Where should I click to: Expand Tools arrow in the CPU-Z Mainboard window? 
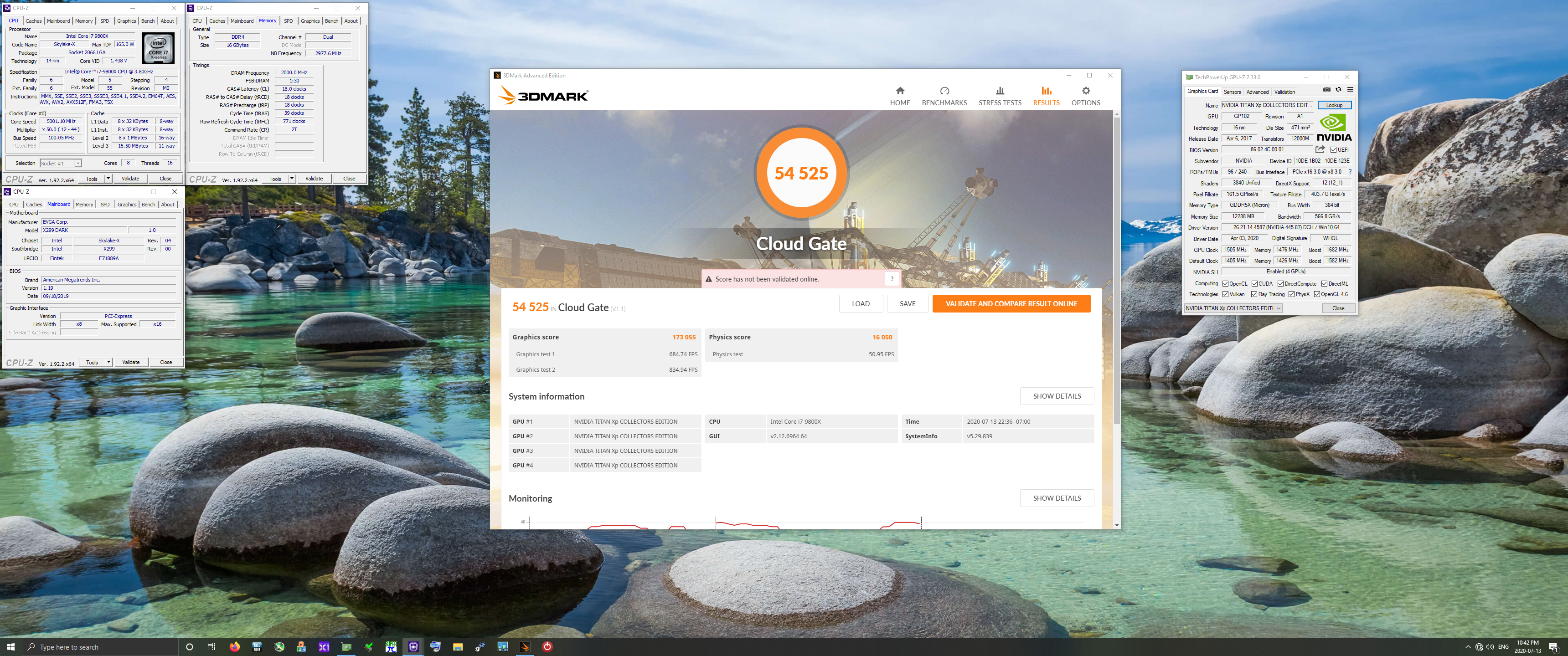[x=108, y=362]
